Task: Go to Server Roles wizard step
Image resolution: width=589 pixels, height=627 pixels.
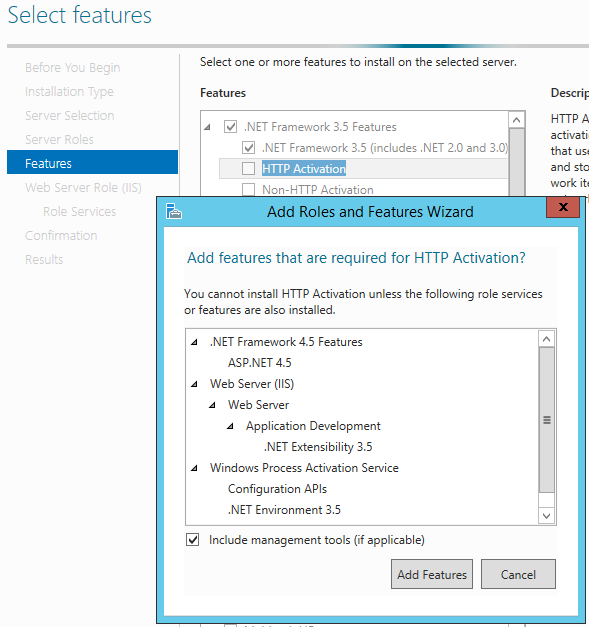Action: 59,140
